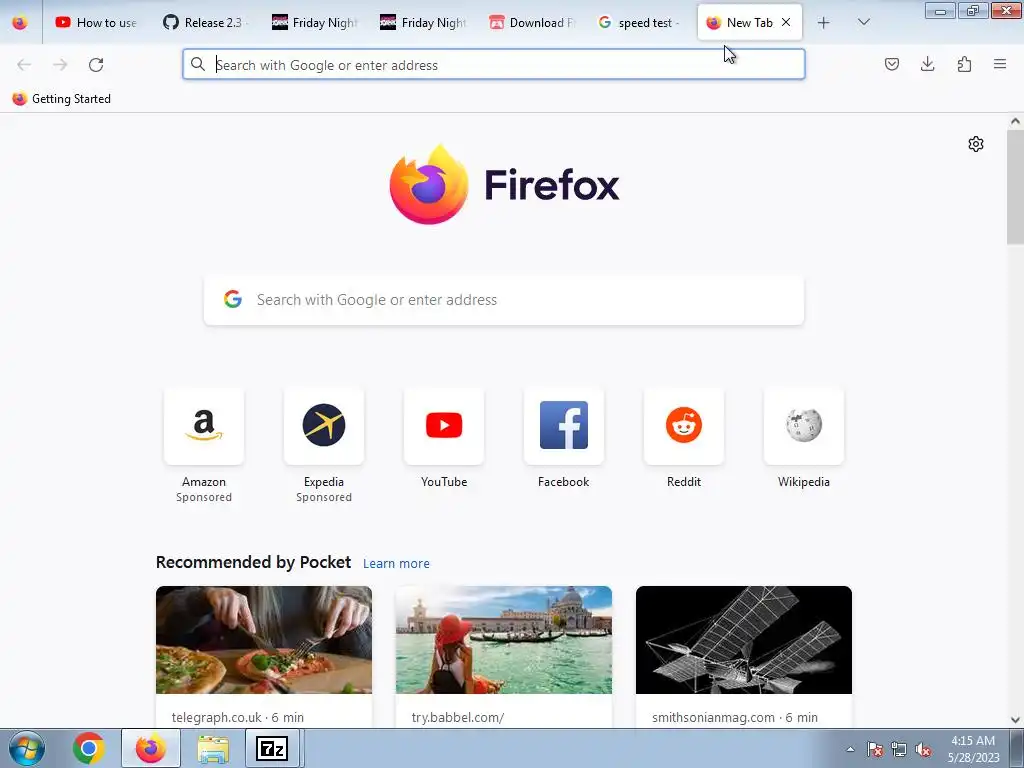Open the Firefox View pinned icon
The image size is (1024, 768).
[20, 23]
